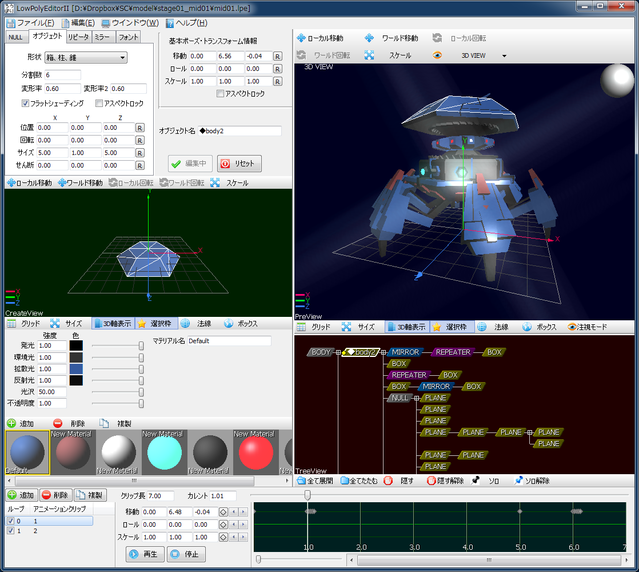Click ソロ解除 pin icon in TreeView toolbar
639x572 pixels.
coord(518,481)
